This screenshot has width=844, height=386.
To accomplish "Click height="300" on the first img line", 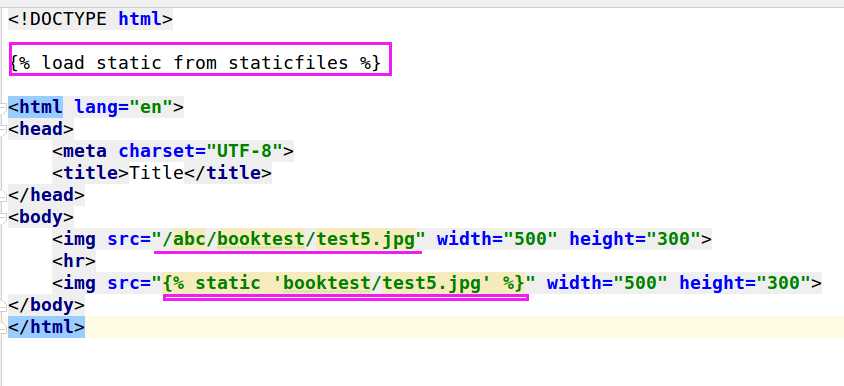I will tap(635, 239).
